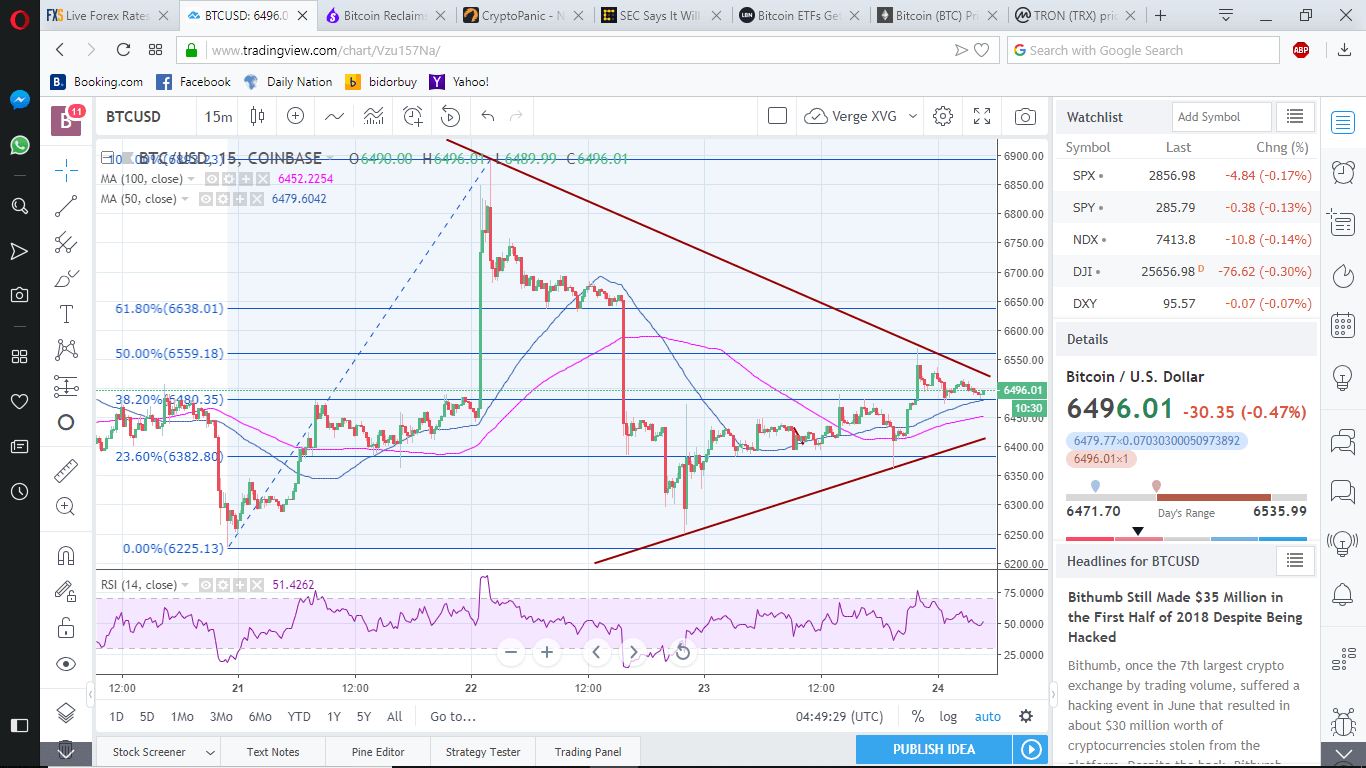The width and height of the screenshot is (1366, 768).
Task: Open the candlestick chart style selector
Action: (x=257, y=117)
